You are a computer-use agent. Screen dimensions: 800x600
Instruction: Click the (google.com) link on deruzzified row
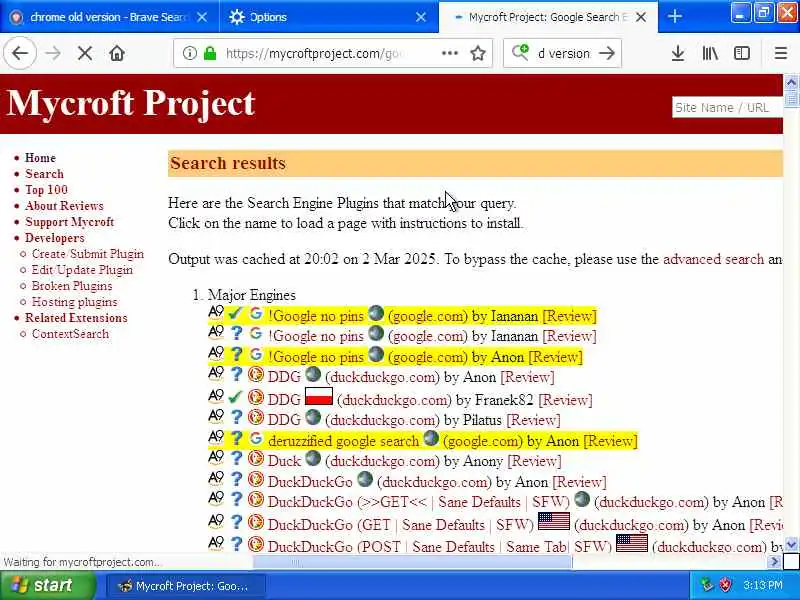483,441
